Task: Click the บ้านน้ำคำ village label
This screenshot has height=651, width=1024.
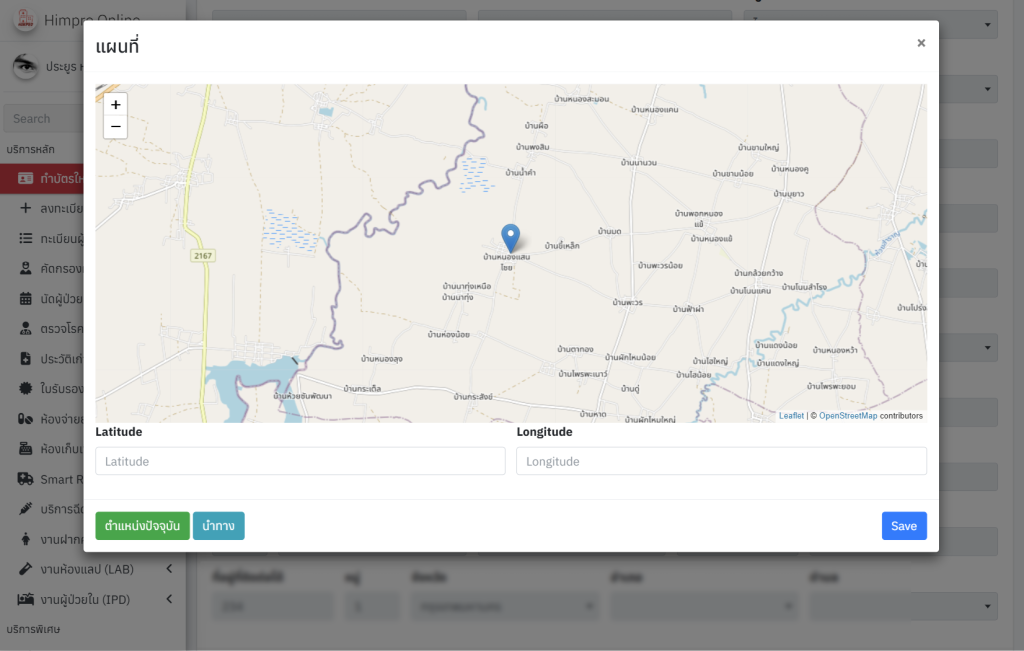Action: [520, 172]
